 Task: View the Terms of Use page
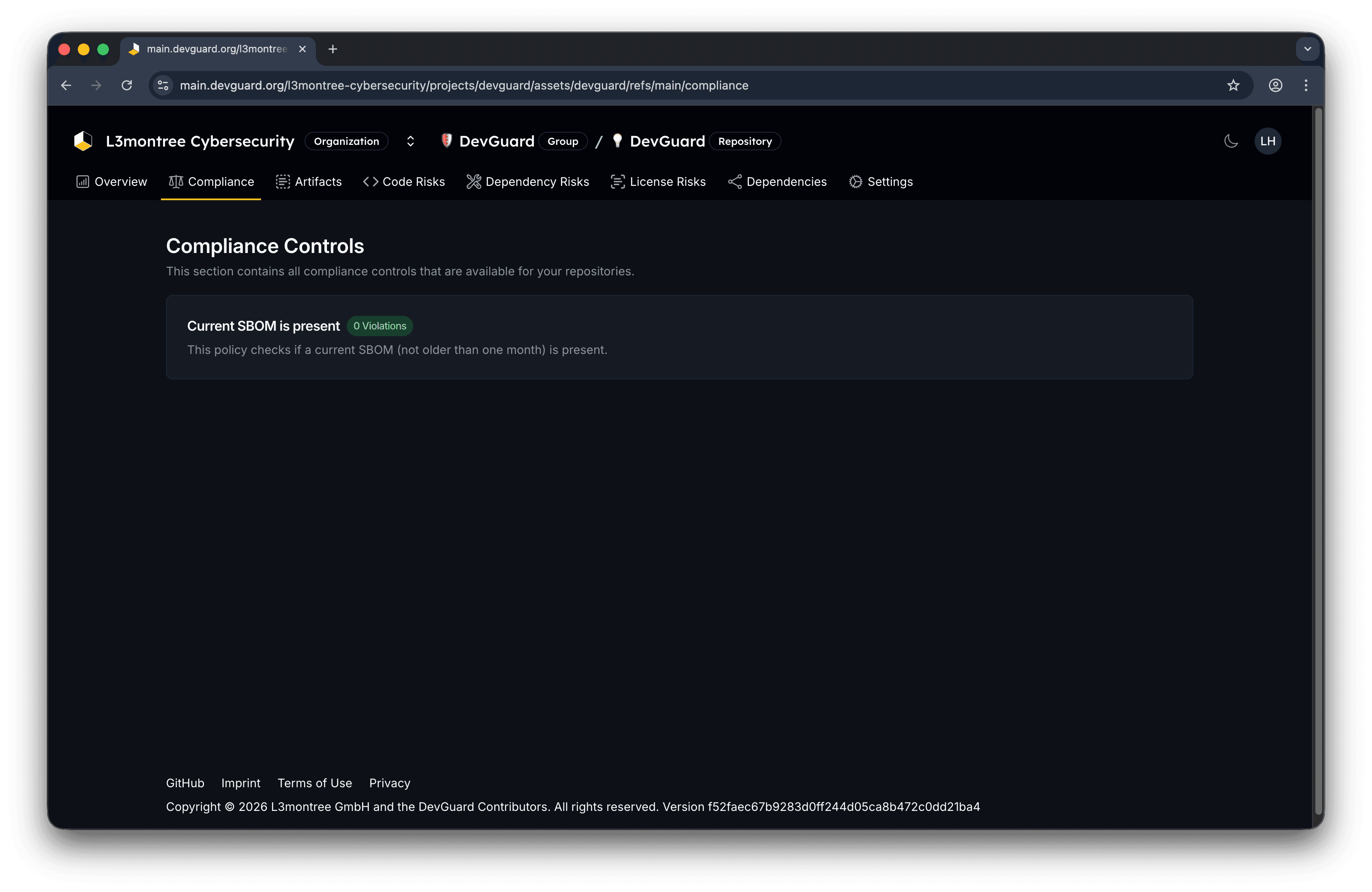coord(314,783)
